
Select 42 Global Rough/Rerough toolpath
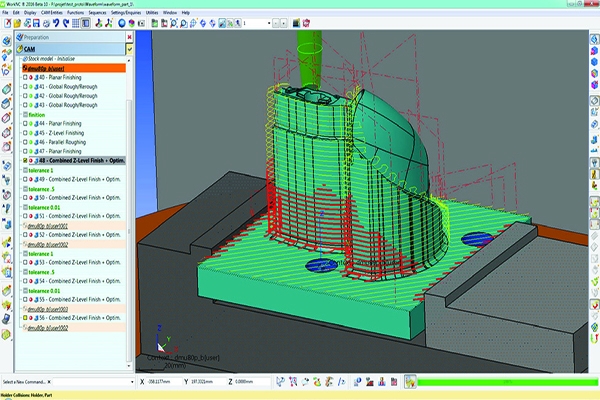69,96
